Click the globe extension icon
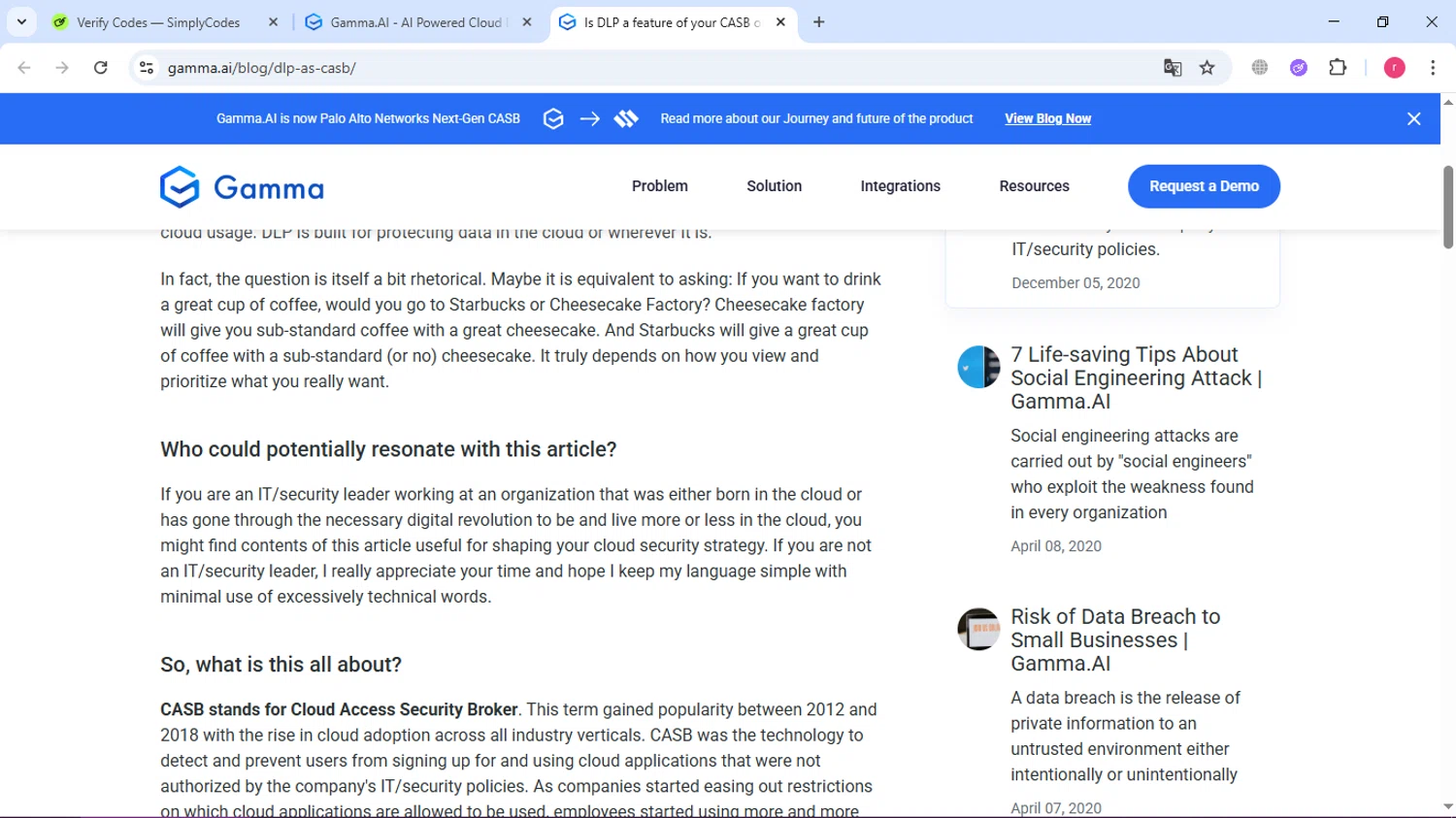The image size is (1456, 818). 1260,68
